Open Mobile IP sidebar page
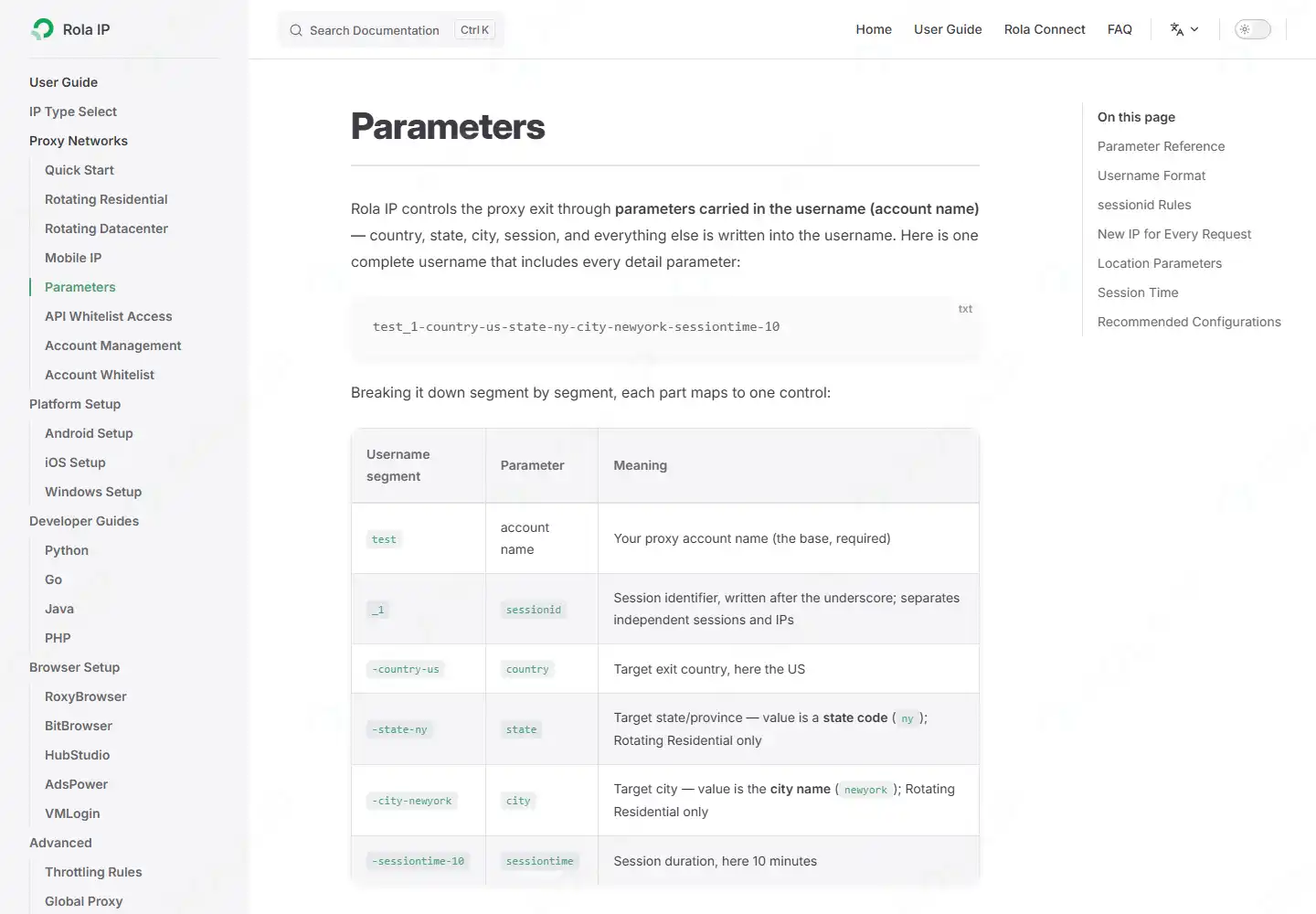This screenshot has height=914, width=1316. [x=73, y=258]
